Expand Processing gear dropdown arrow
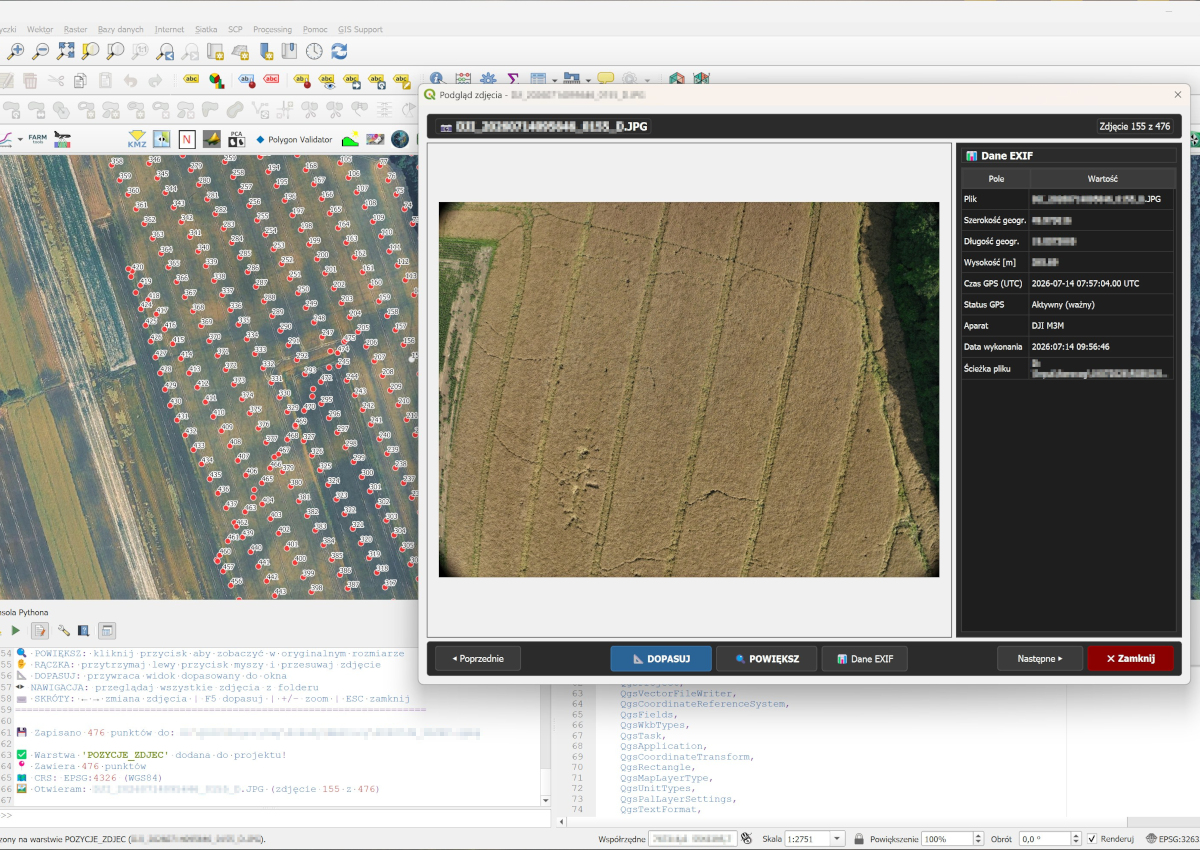The width and height of the screenshot is (1200, 850). [647, 80]
